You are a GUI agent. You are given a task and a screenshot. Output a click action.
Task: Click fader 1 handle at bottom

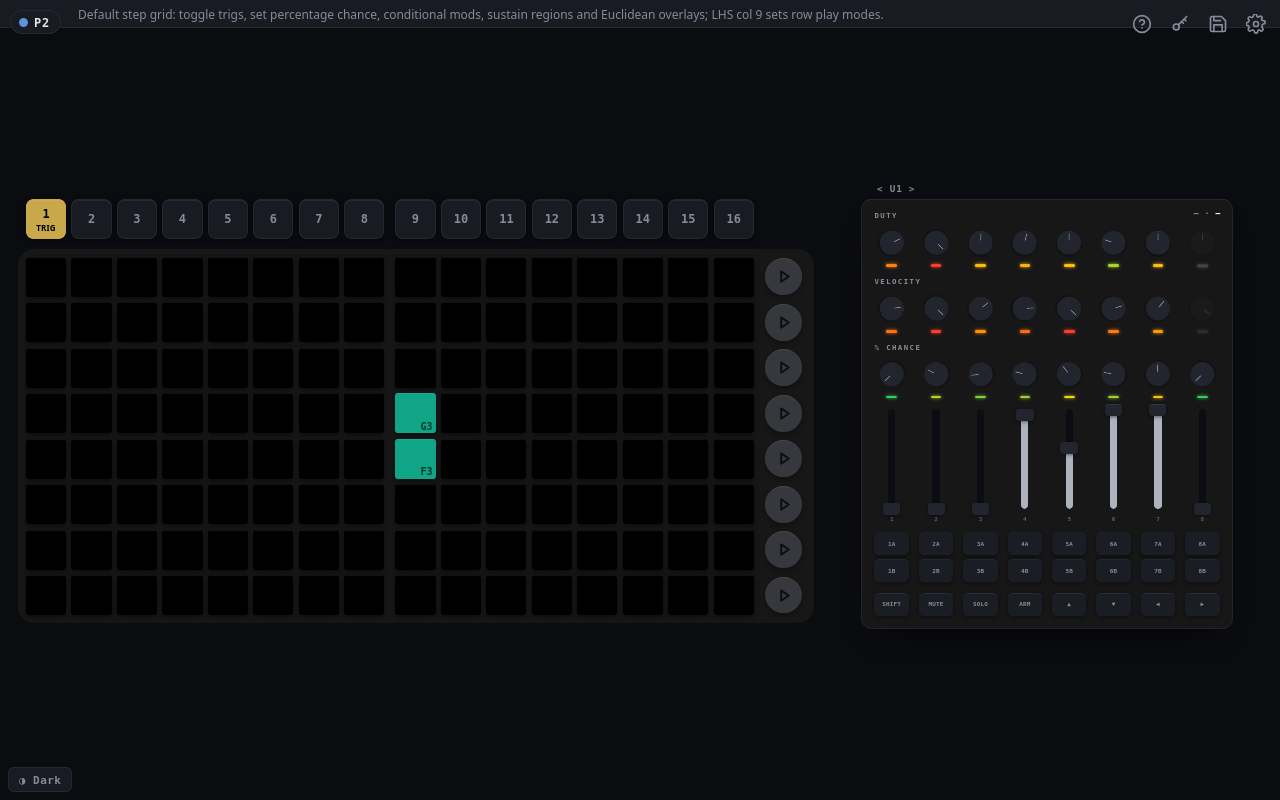point(891,508)
